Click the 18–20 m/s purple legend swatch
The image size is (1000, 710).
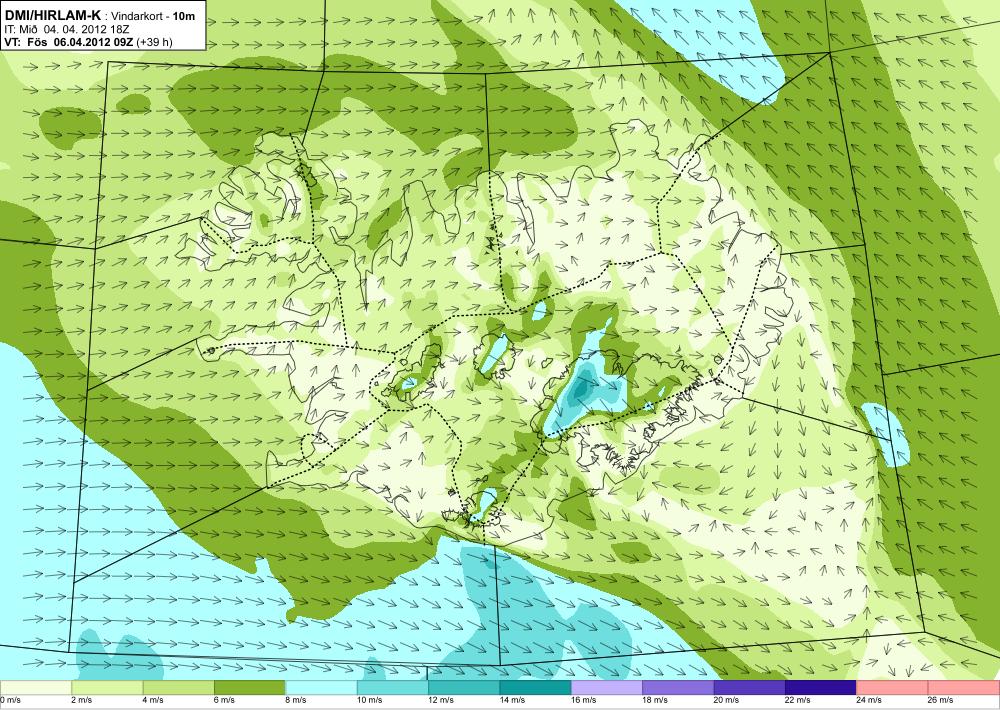[679, 688]
